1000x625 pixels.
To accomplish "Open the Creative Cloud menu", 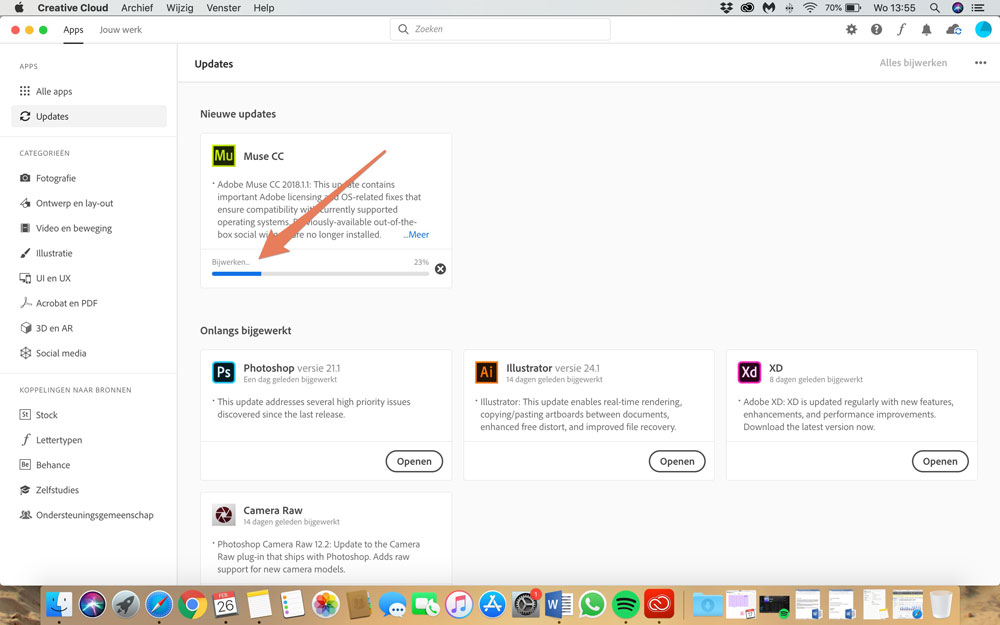I will tap(73, 8).
